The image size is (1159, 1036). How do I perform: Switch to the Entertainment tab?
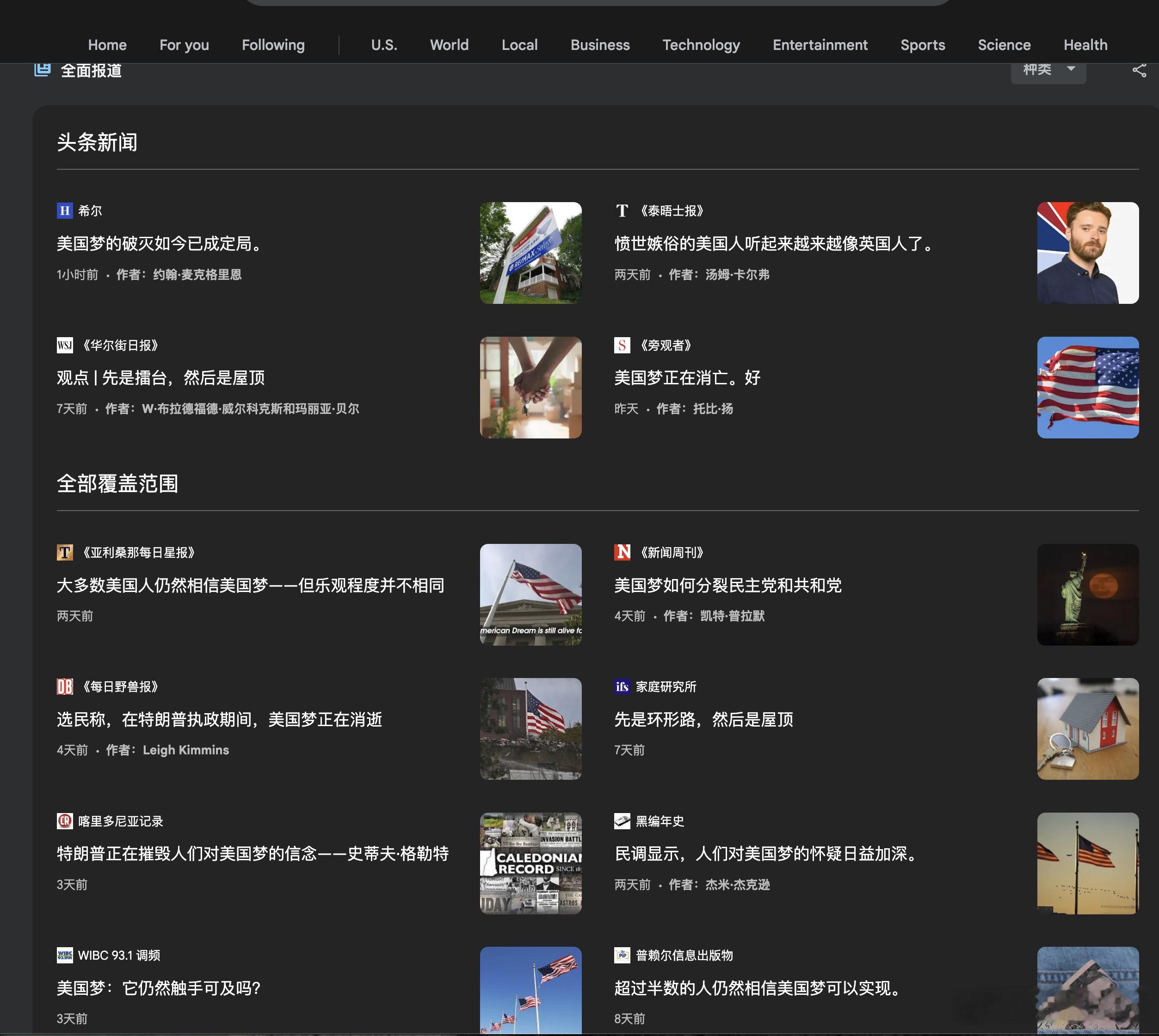point(820,45)
